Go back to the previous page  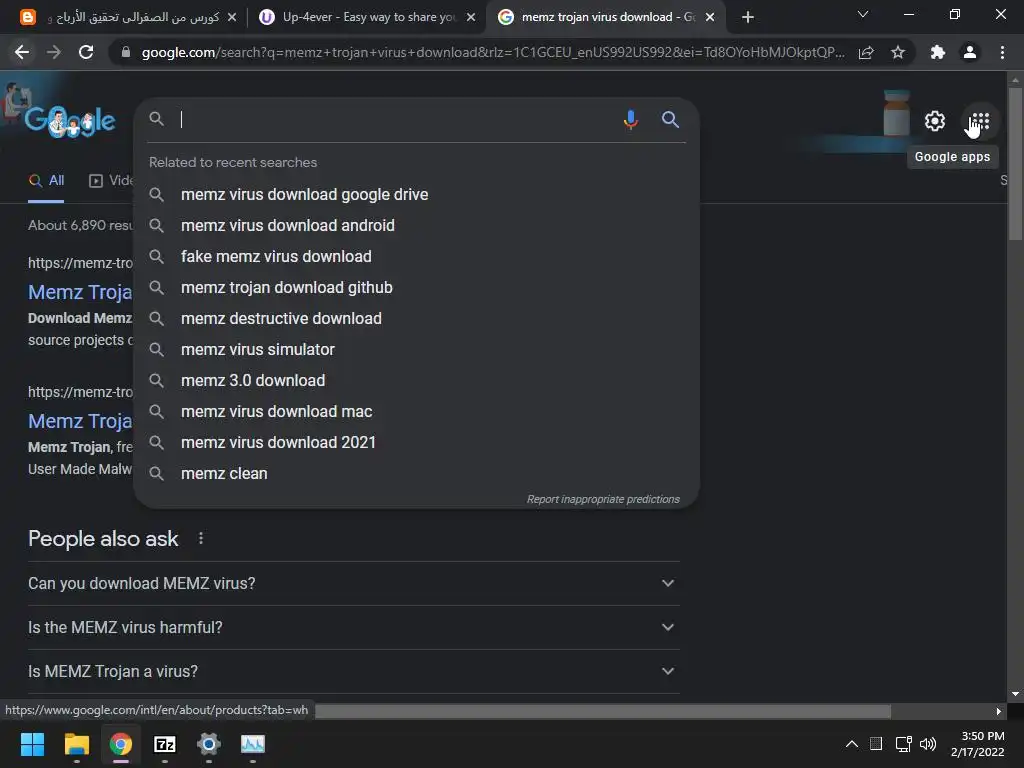point(22,52)
